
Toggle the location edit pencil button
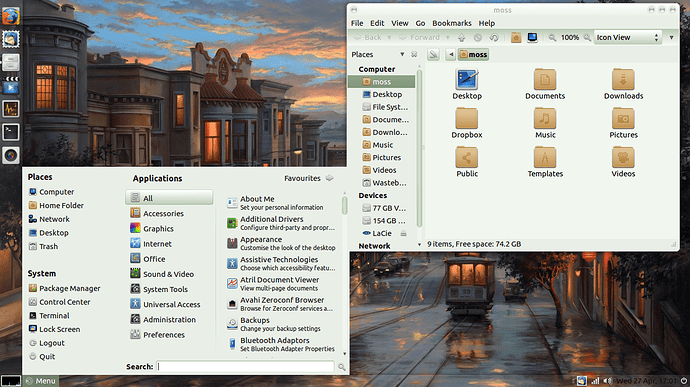pos(433,55)
